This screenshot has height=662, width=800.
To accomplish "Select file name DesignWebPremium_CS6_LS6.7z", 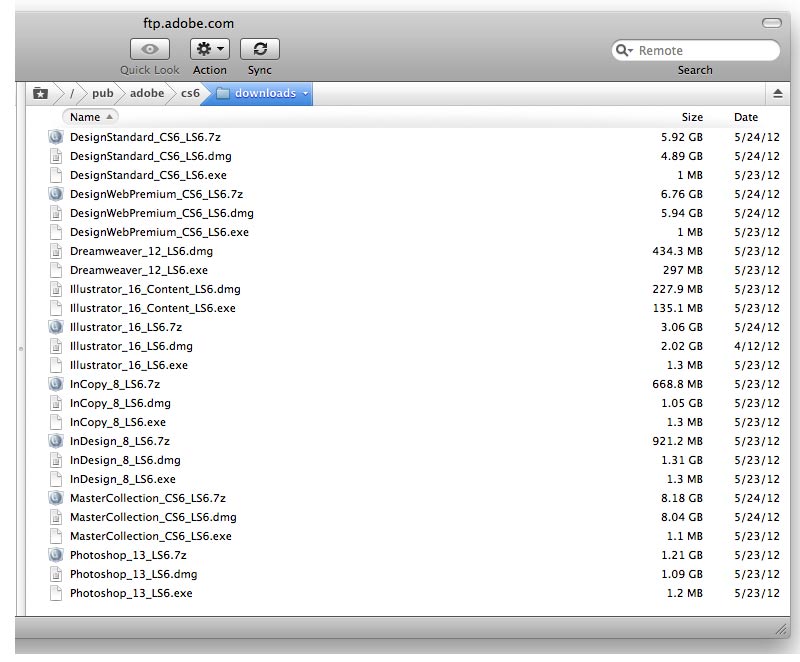I will (x=156, y=194).
